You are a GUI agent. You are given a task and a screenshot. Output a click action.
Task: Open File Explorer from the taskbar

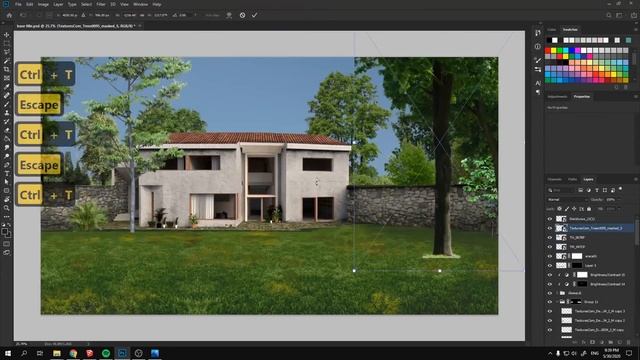57,353
